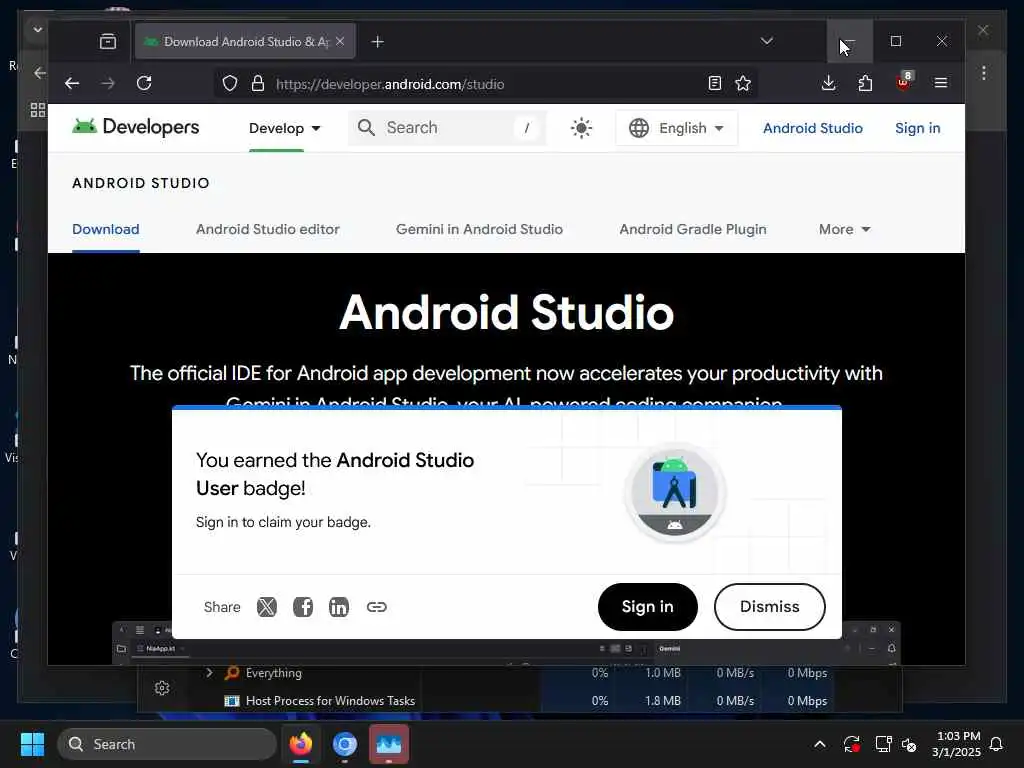Image resolution: width=1024 pixels, height=768 pixels.
Task: Open clock showing 1:03 PM
Action: click(x=957, y=744)
